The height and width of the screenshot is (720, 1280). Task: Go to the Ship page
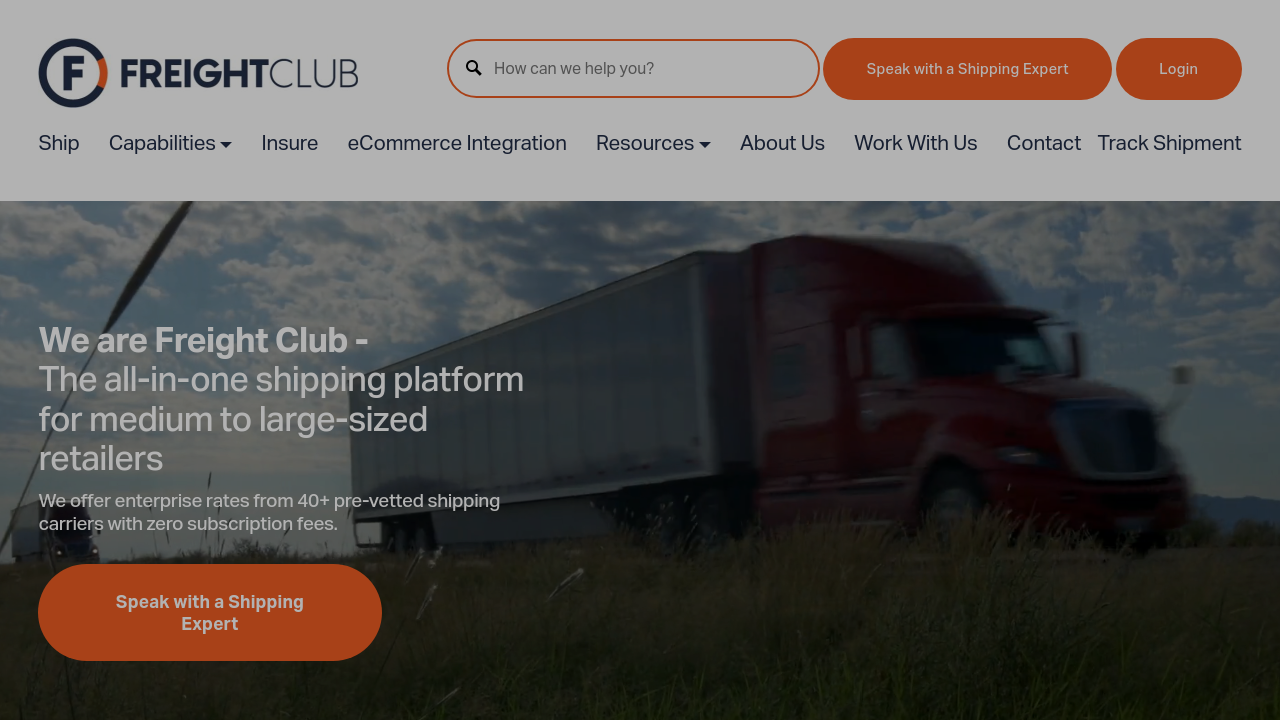[x=59, y=143]
